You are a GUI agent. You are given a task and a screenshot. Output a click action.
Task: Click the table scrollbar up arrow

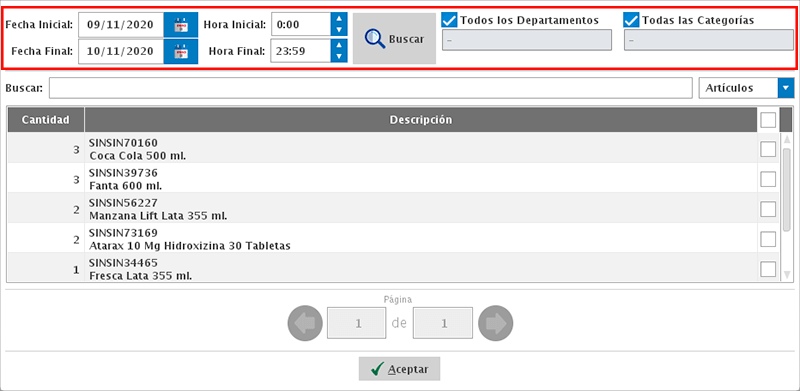(x=786, y=139)
